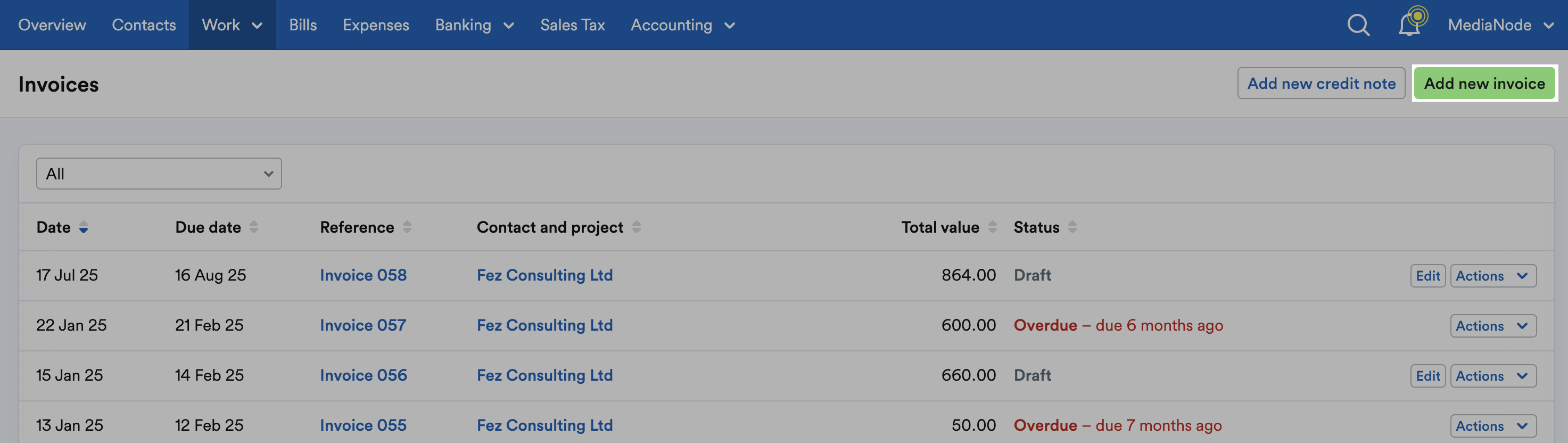Click the 17 Jul 25 date cell
Image resolution: width=1568 pixels, height=443 pixels.
click(x=67, y=275)
